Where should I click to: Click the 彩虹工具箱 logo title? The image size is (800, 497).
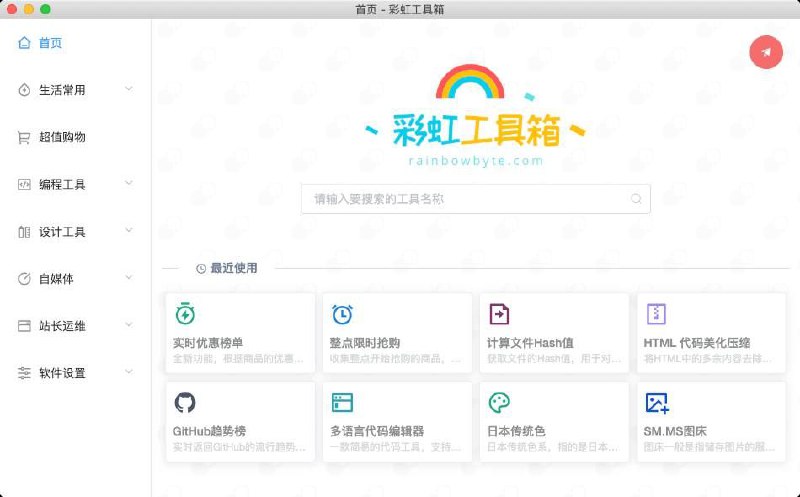(x=476, y=130)
